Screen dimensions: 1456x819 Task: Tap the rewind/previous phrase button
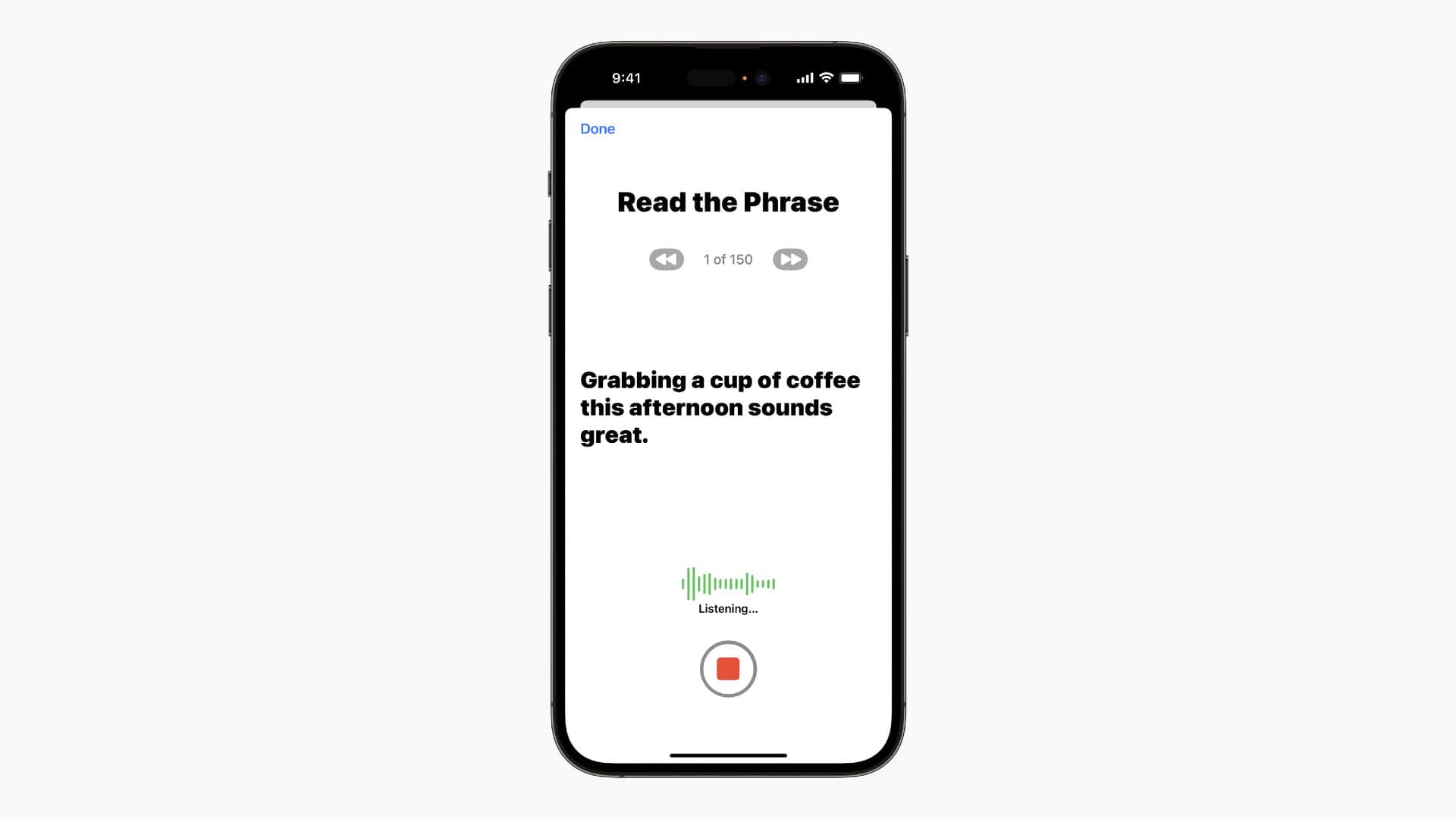pos(665,259)
